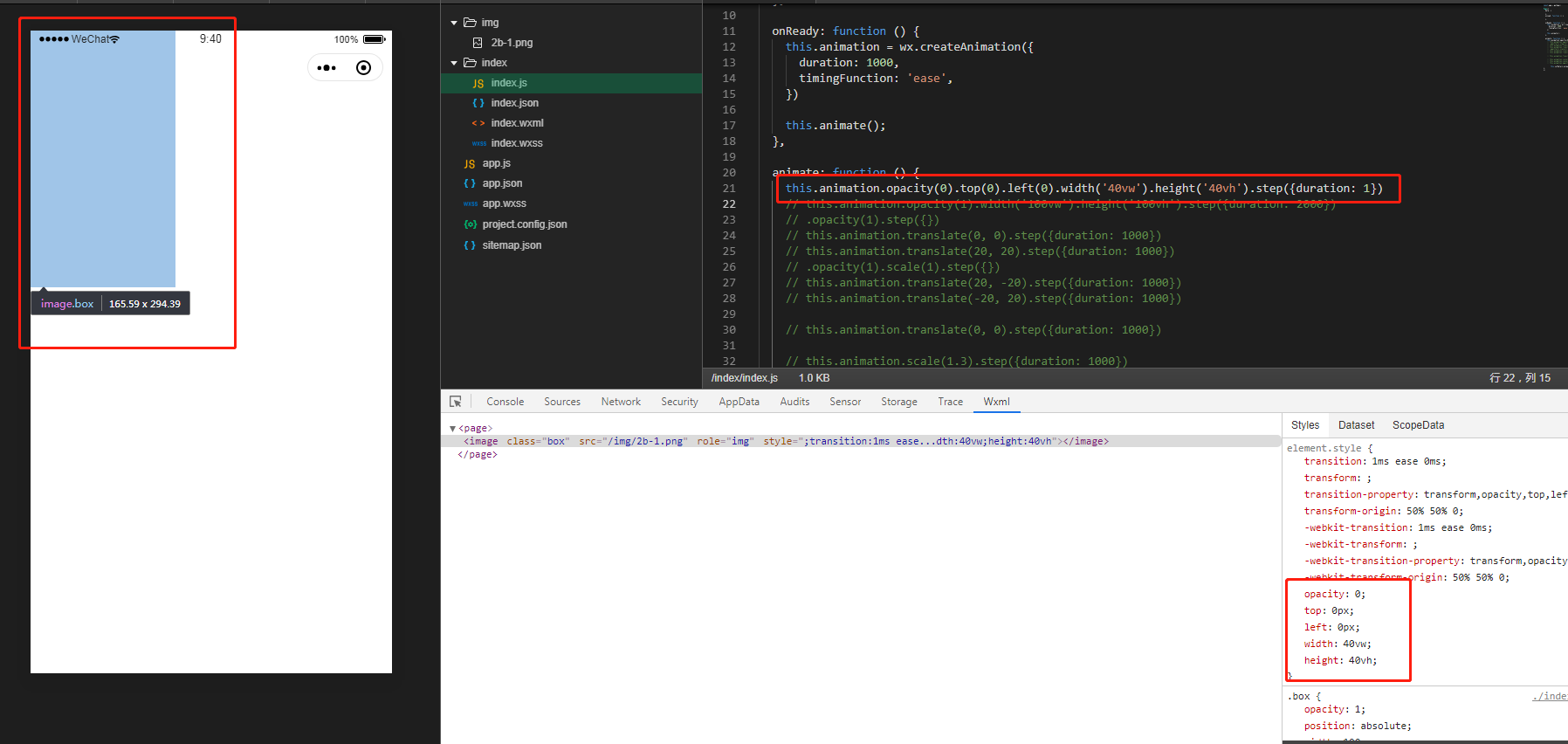1568x744 pixels.
Task: Click the height: 40vh style property
Action: coord(1340,660)
